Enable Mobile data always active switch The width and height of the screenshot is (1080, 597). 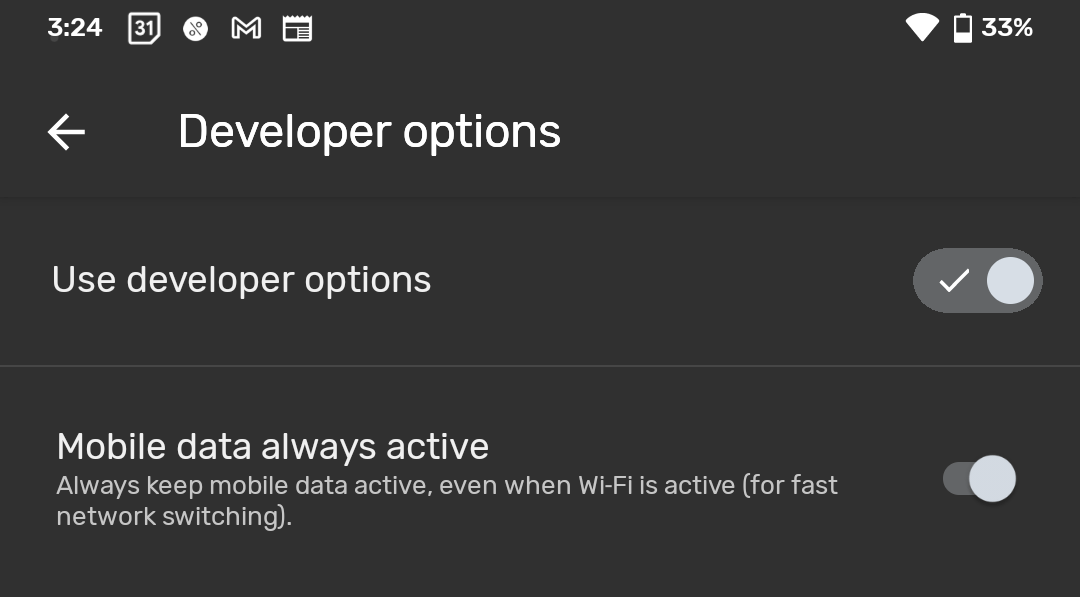click(978, 479)
